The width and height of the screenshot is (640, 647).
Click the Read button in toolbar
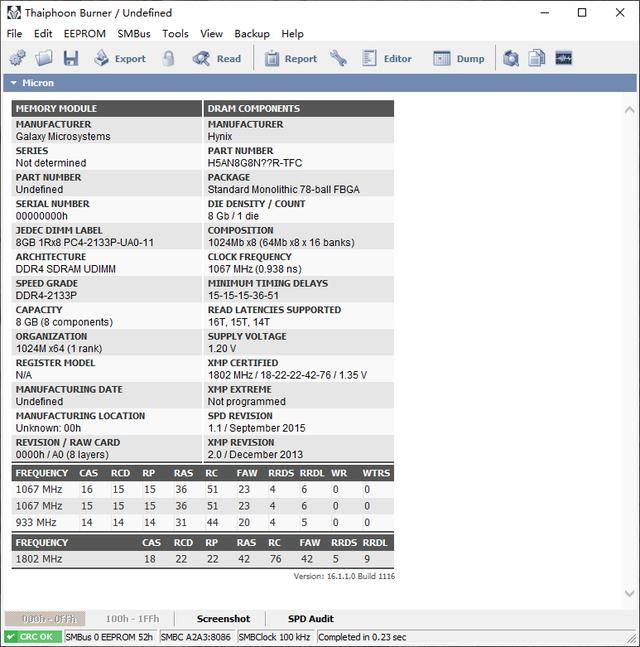[217, 58]
